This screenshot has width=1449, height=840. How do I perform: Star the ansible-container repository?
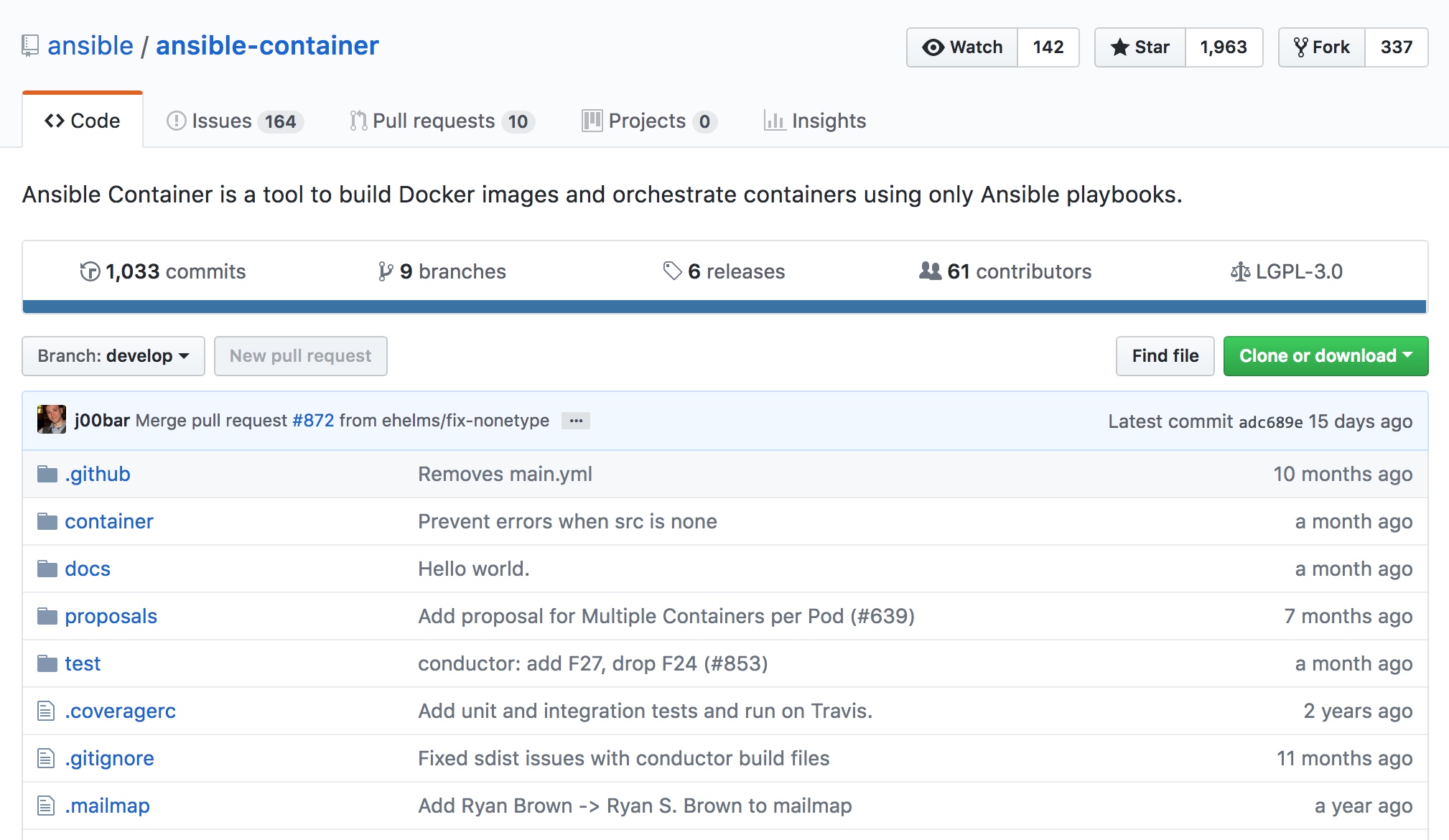click(1140, 47)
